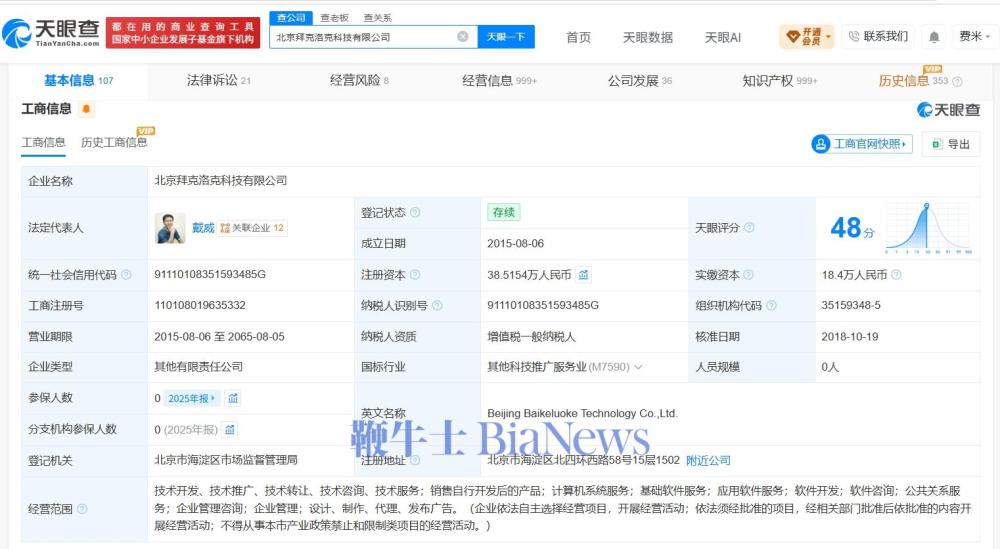This screenshot has width=1000, height=549.
Task: Click help icon beside 注册资本 label
Action: (x=415, y=275)
